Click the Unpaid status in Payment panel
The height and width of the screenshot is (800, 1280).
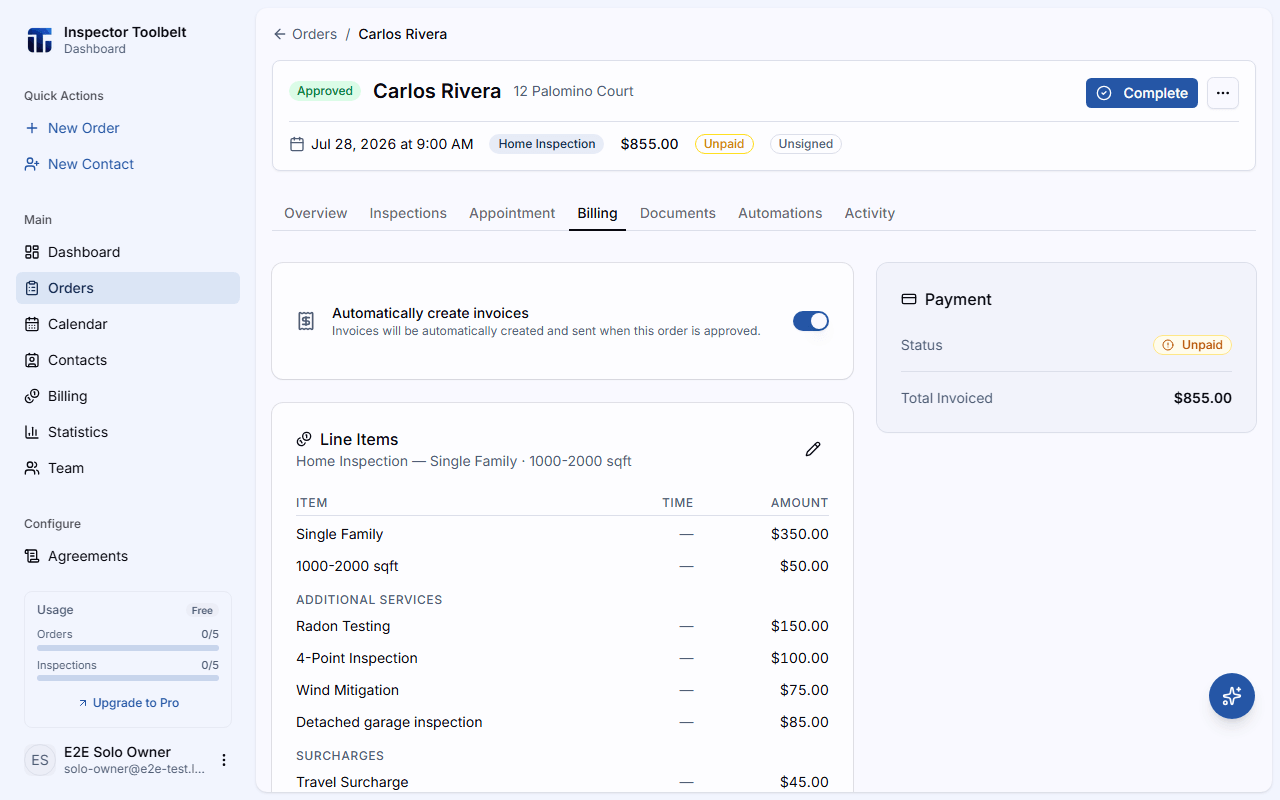1192,345
